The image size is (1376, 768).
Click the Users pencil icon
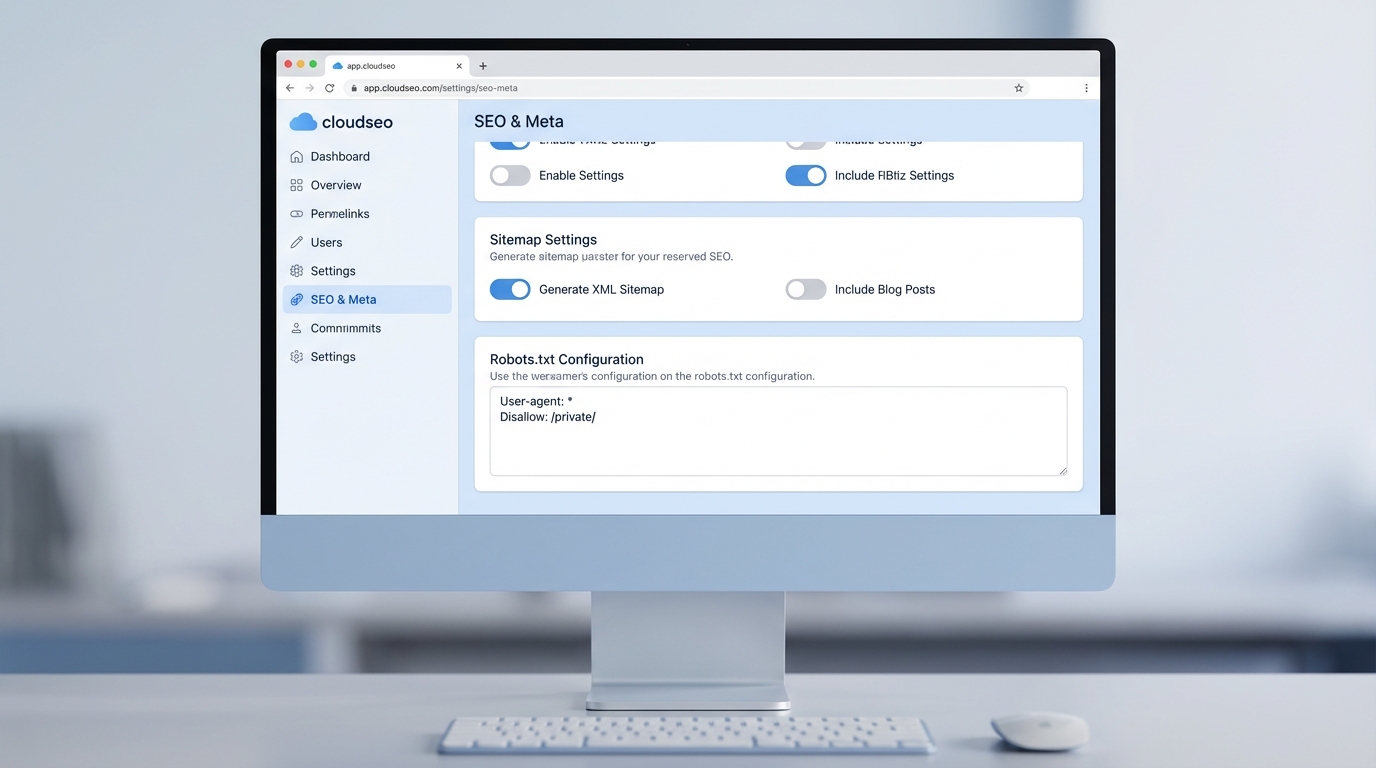[297, 242]
